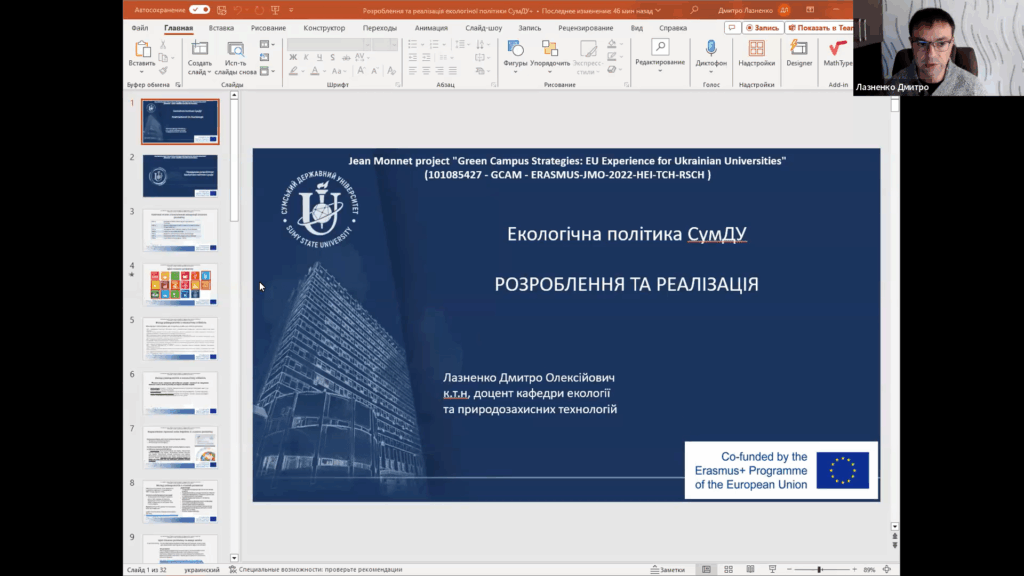Viewport: 1024px width, 576px height.
Task: Click the zoom in plus button
Action: point(854,569)
